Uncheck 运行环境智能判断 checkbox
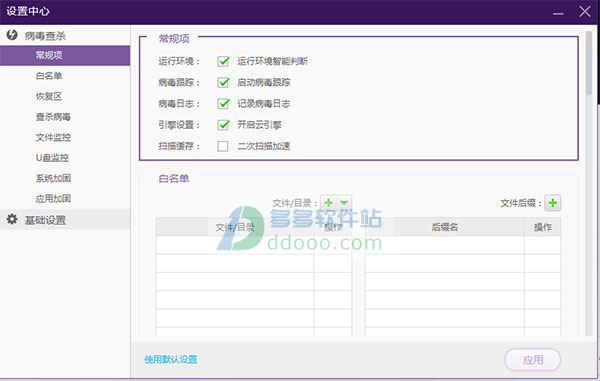600x381 pixels. (x=223, y=61)
